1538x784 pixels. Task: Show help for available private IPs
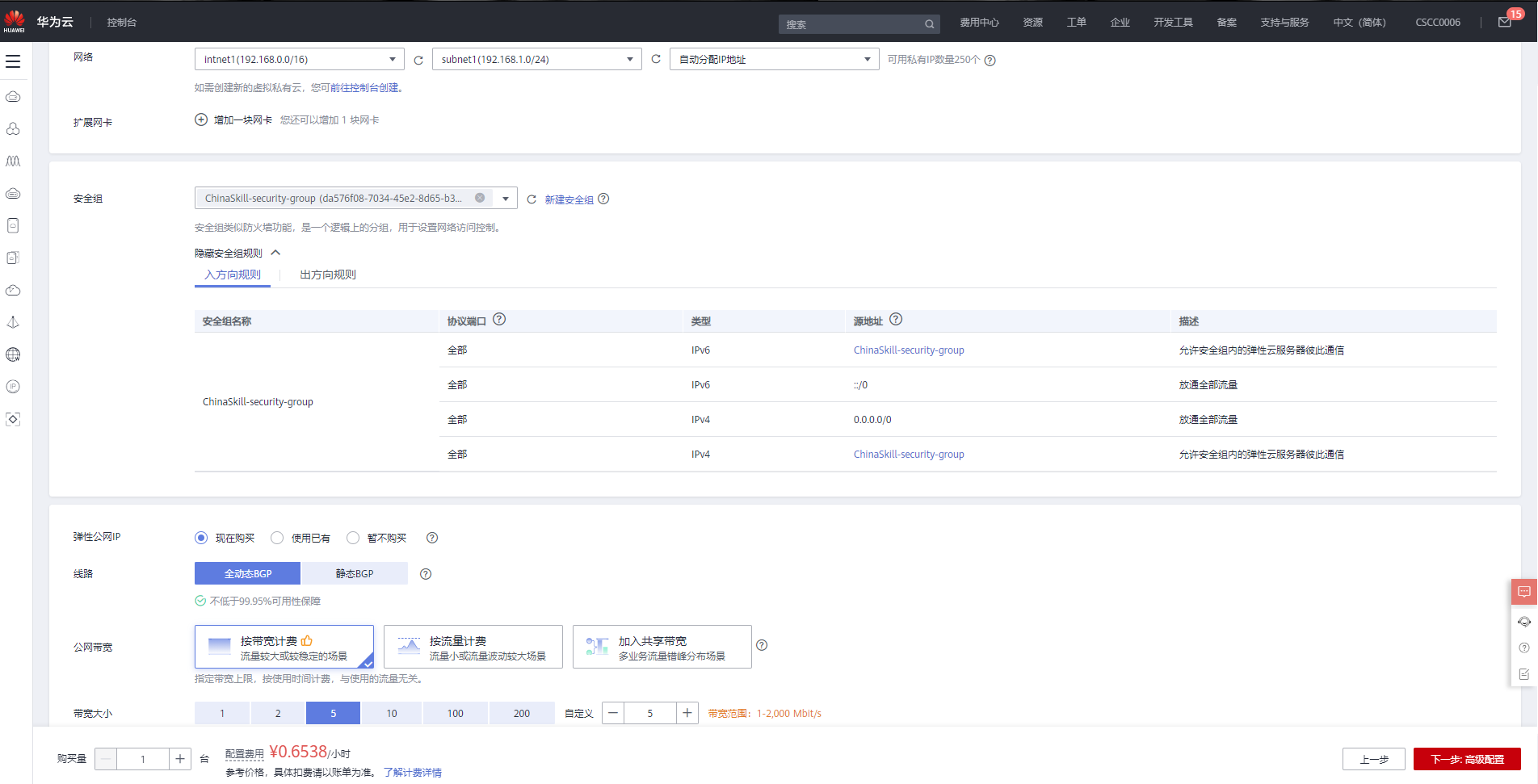point(990,61)
